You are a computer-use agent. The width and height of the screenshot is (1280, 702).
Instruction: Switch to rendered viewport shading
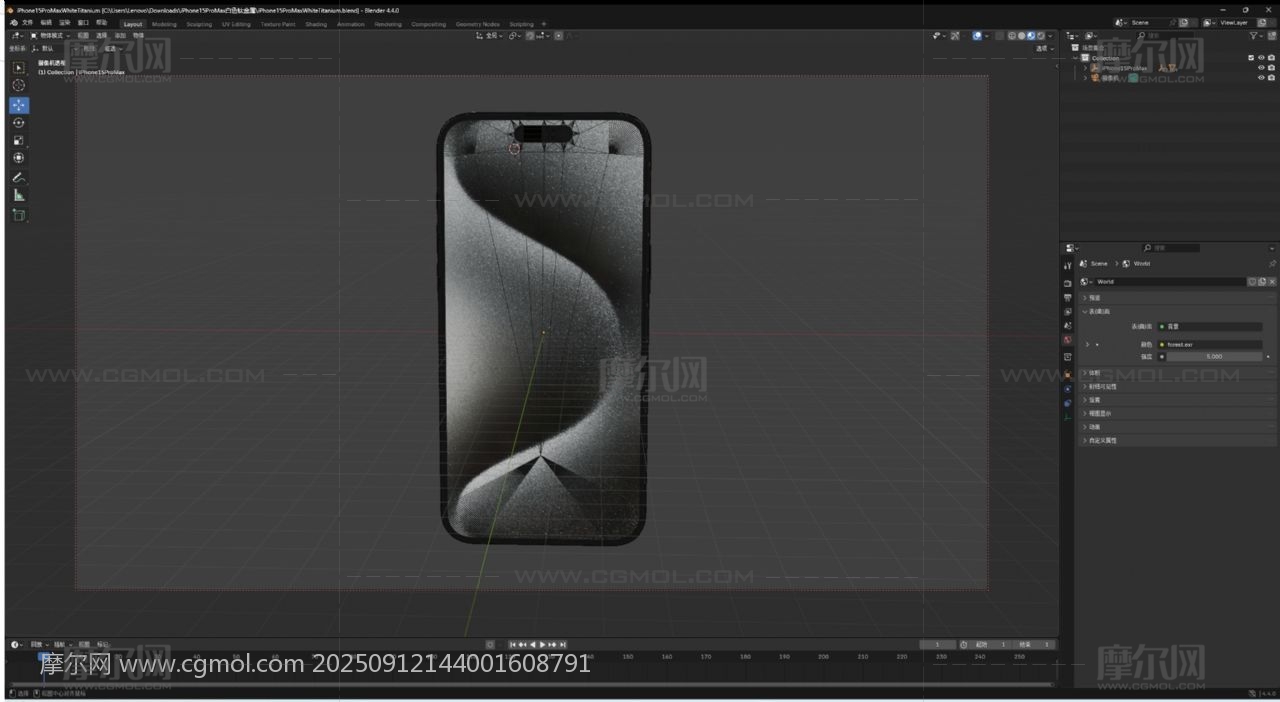tap(1041, 35)
